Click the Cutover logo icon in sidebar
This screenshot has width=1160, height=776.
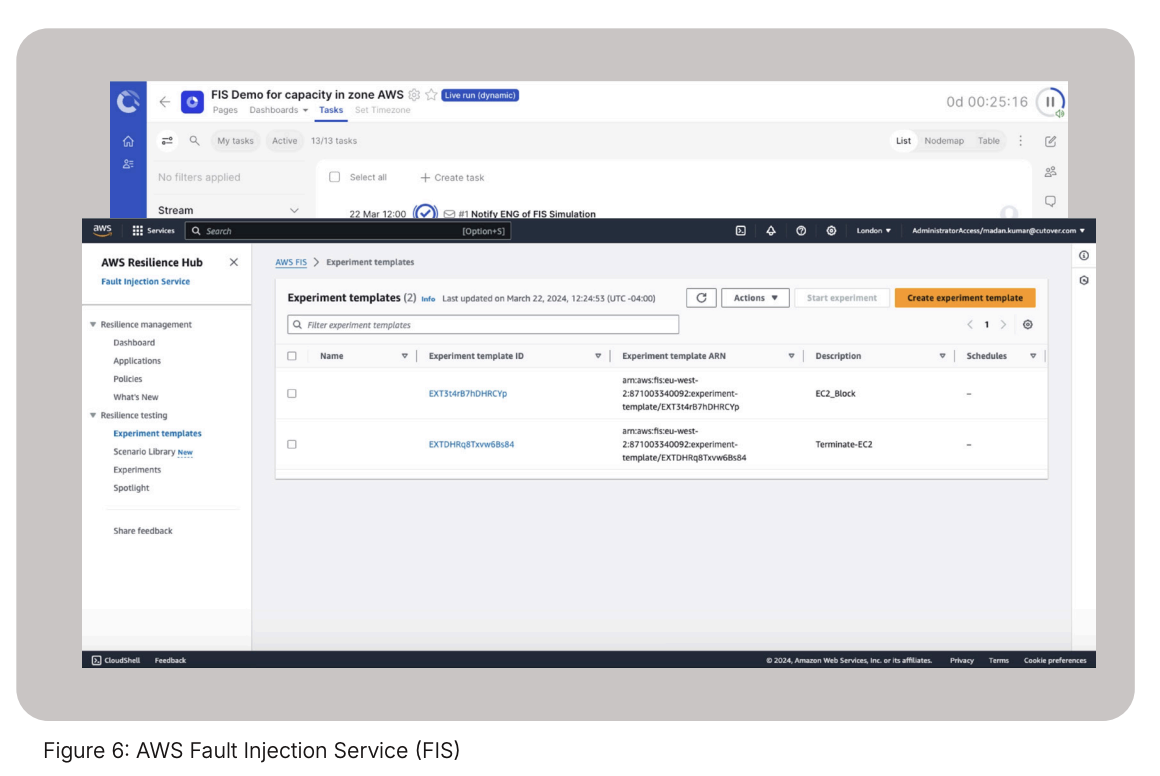coord(128,101)
